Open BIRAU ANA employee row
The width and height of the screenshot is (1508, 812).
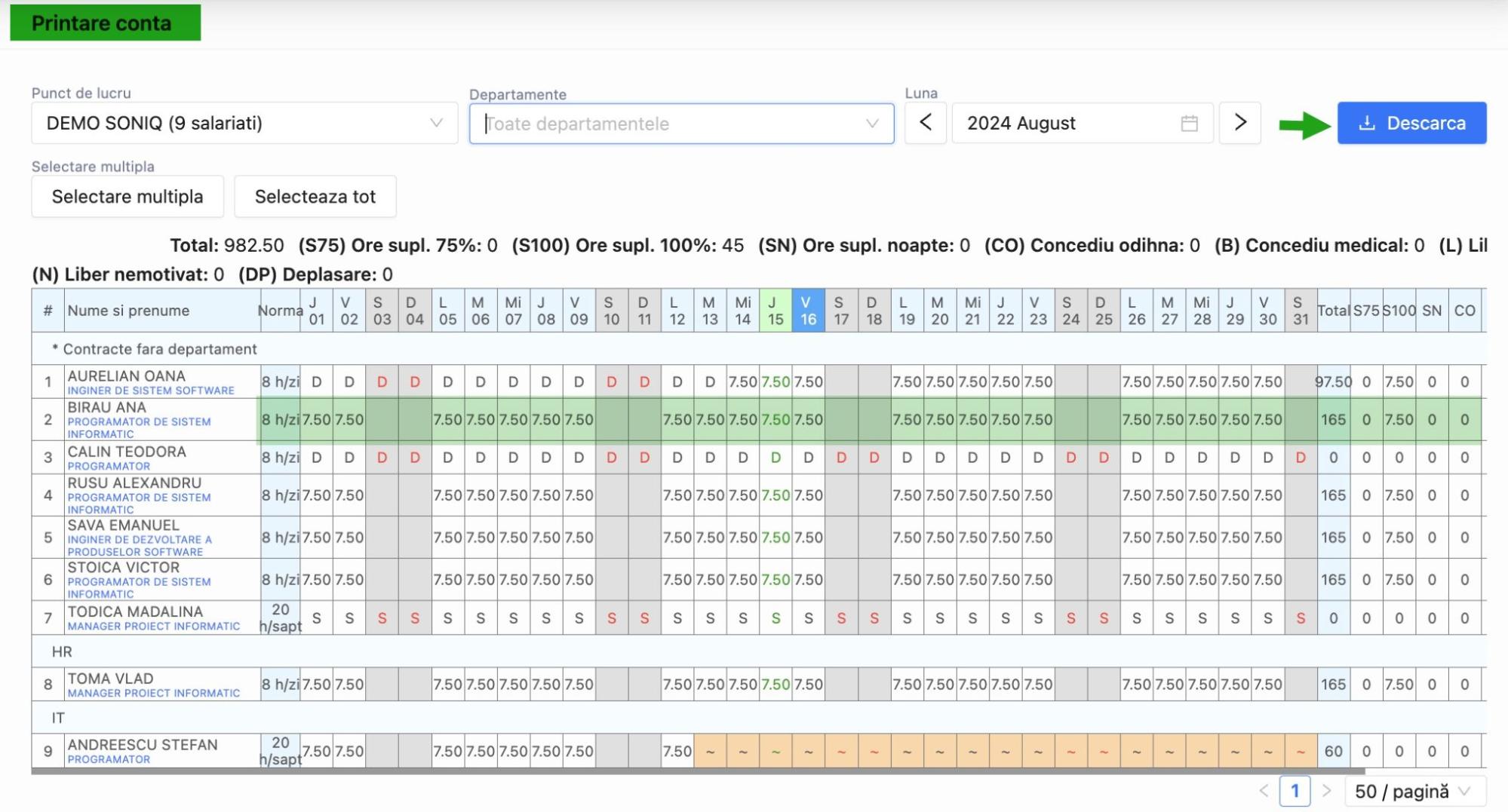tap(758, 419)
